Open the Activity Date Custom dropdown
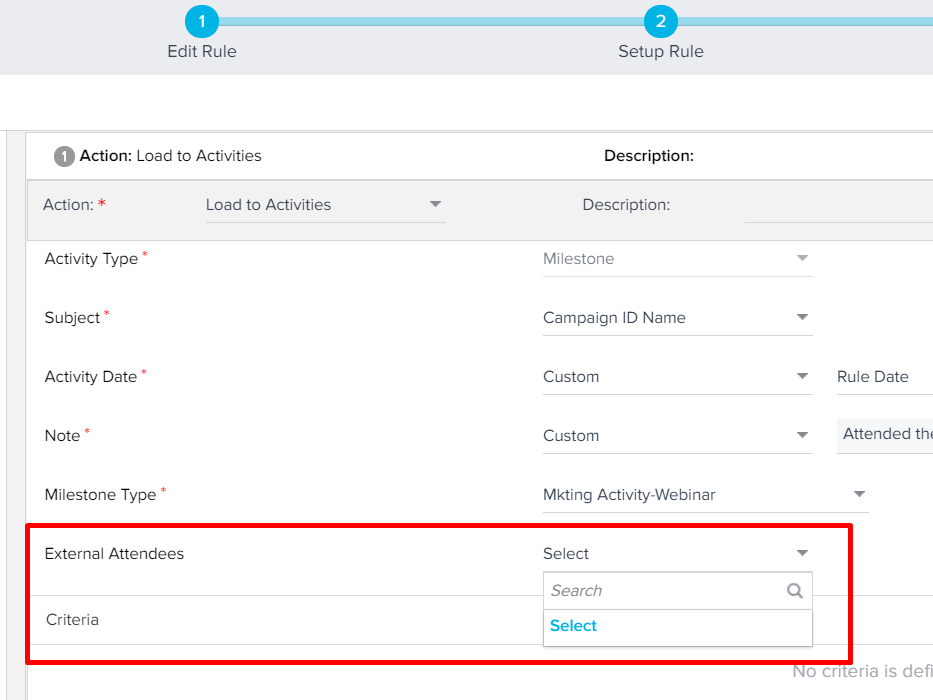 (x=677, y=377)
